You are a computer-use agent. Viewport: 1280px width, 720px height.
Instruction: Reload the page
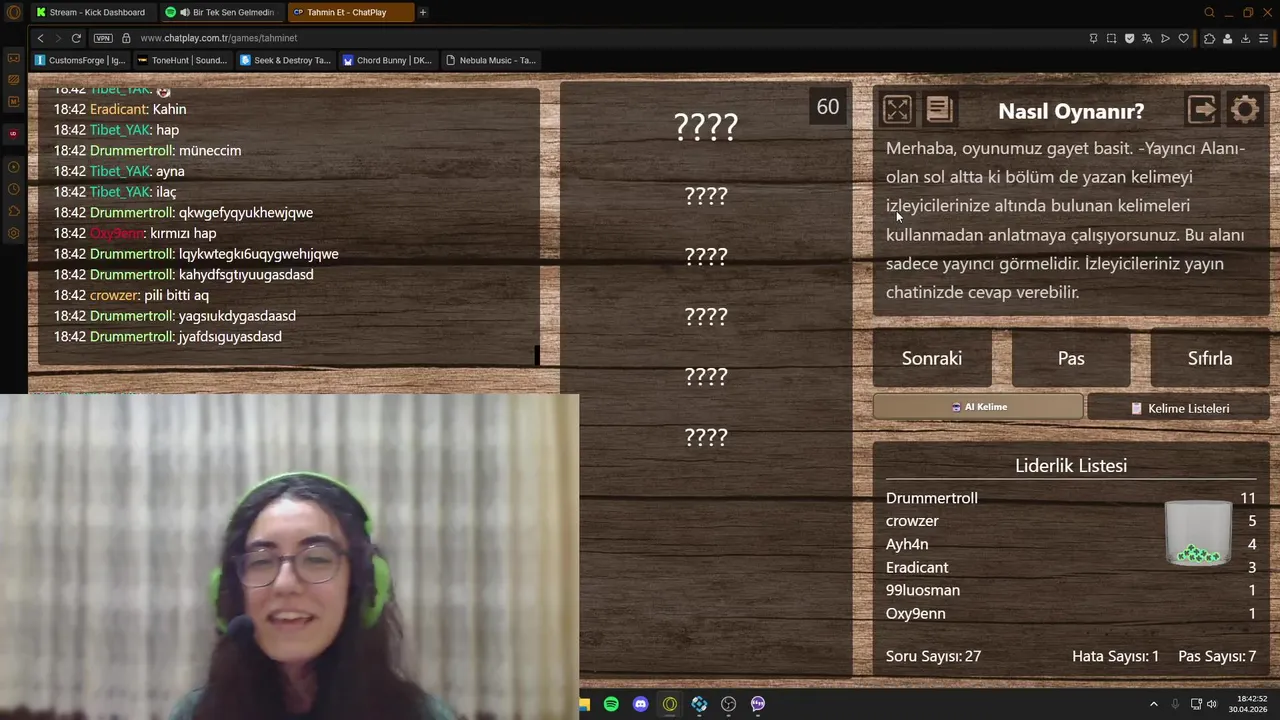pyautogui.click(x=76, y=38)
